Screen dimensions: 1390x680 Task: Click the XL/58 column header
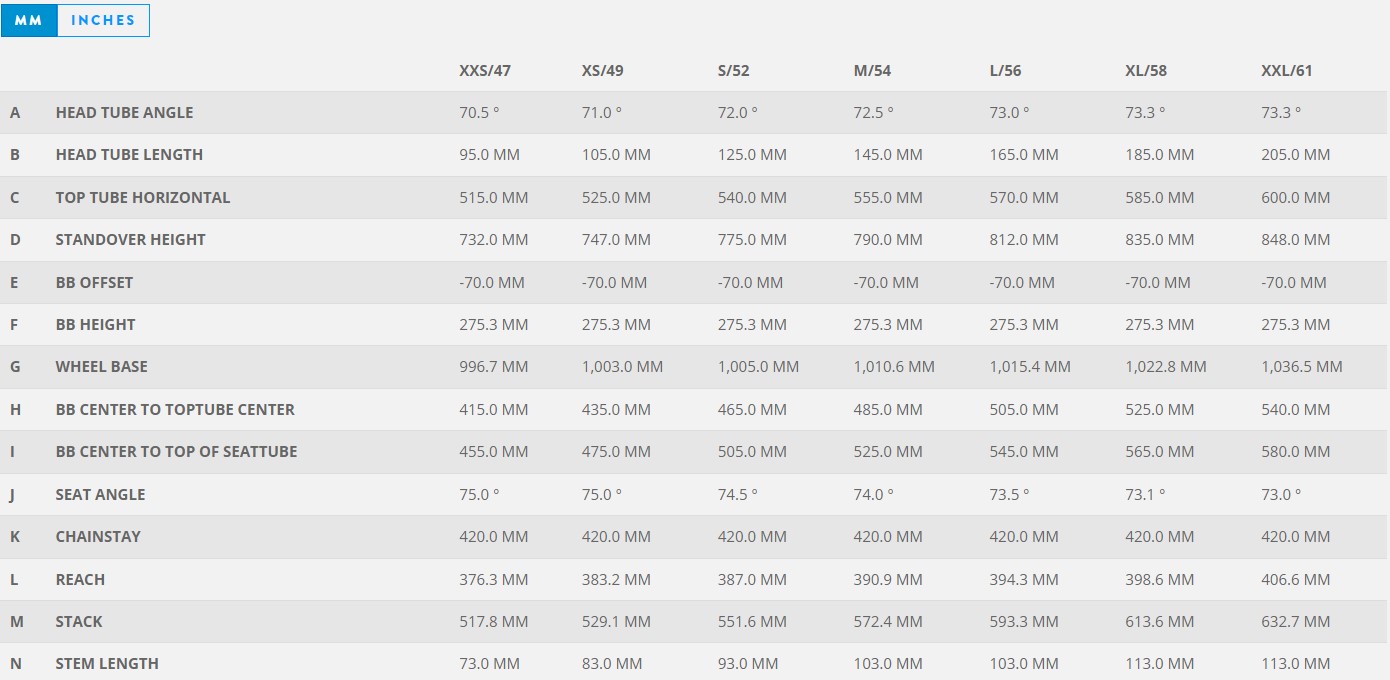(x=1146, y=70)
